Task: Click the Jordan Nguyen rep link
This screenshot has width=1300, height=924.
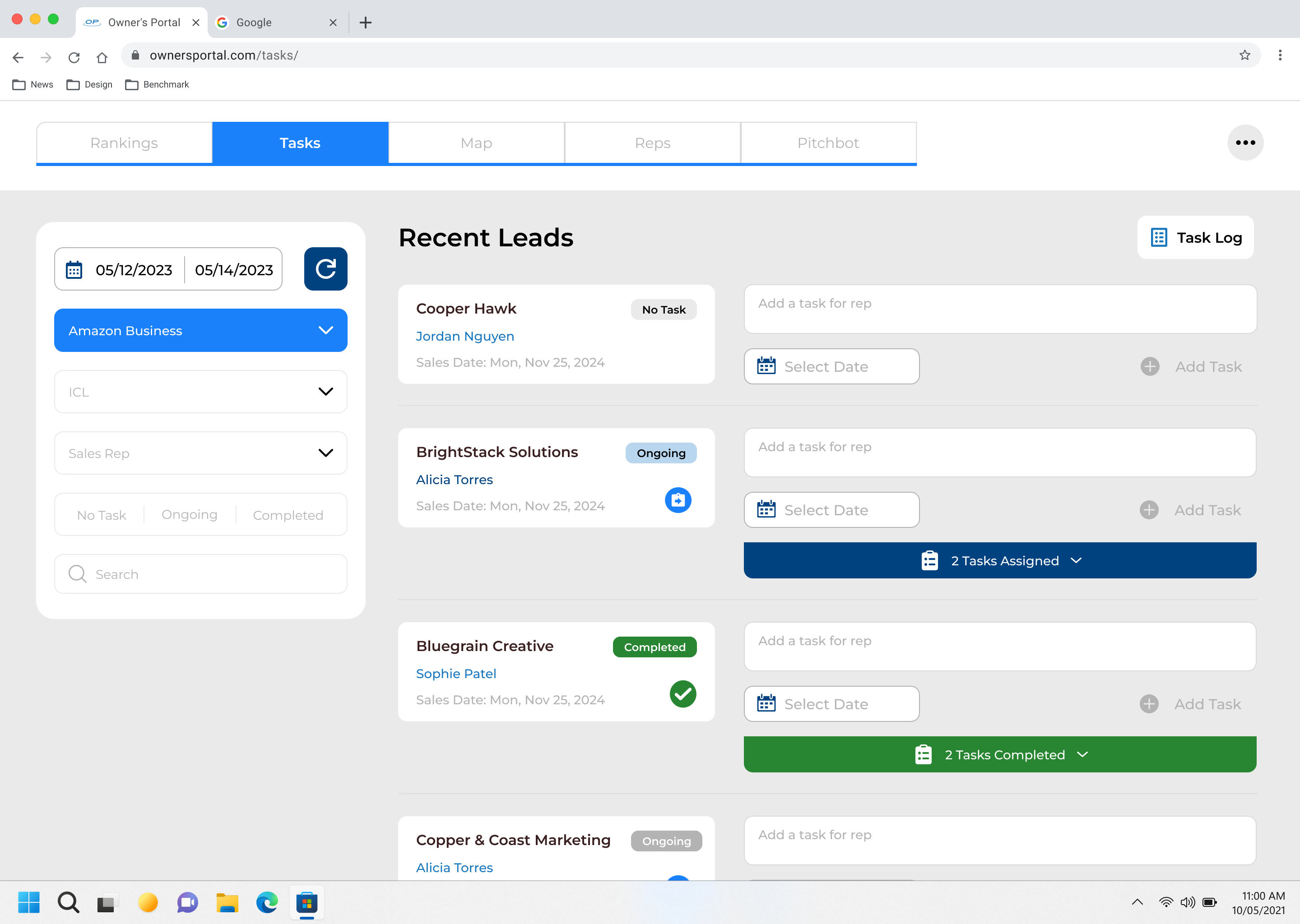Action: click(465, 336)
